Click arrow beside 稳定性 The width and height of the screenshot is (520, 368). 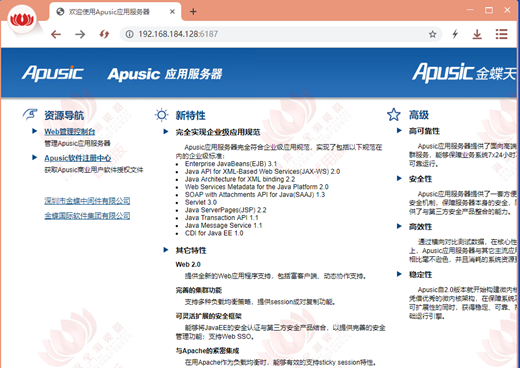pyautogui.click(x=399, y=274)
